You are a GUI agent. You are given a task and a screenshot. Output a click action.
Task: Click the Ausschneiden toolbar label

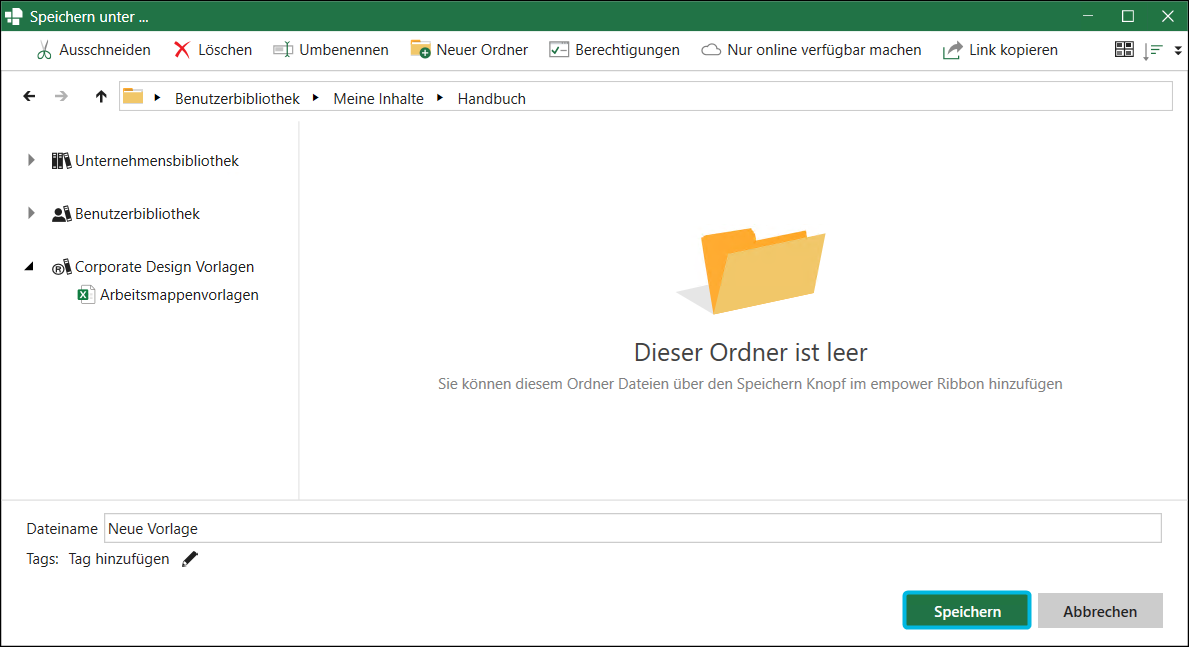(105, 50)
